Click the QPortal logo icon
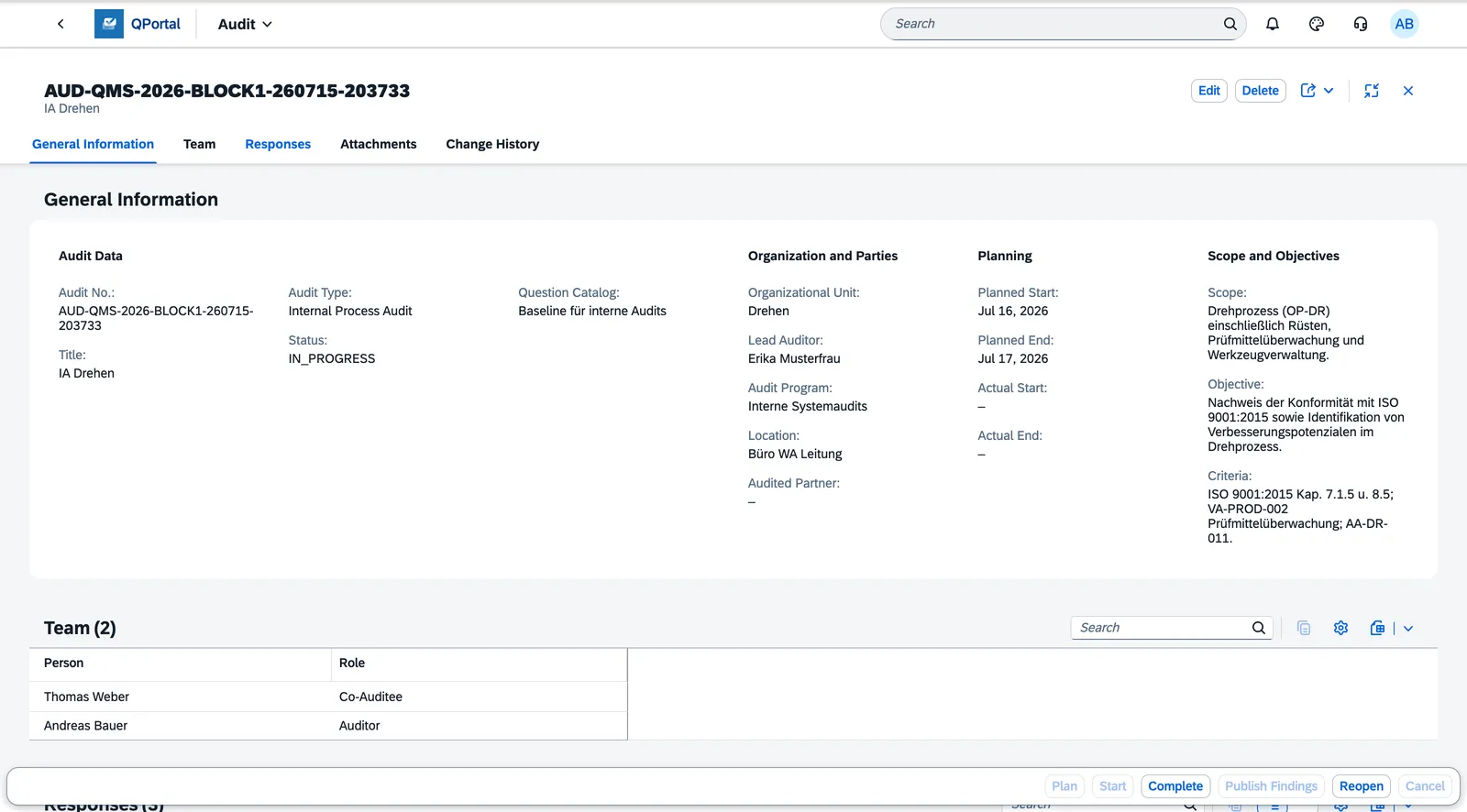Viewport: 1467px width, 812px height. pos(109,24)
